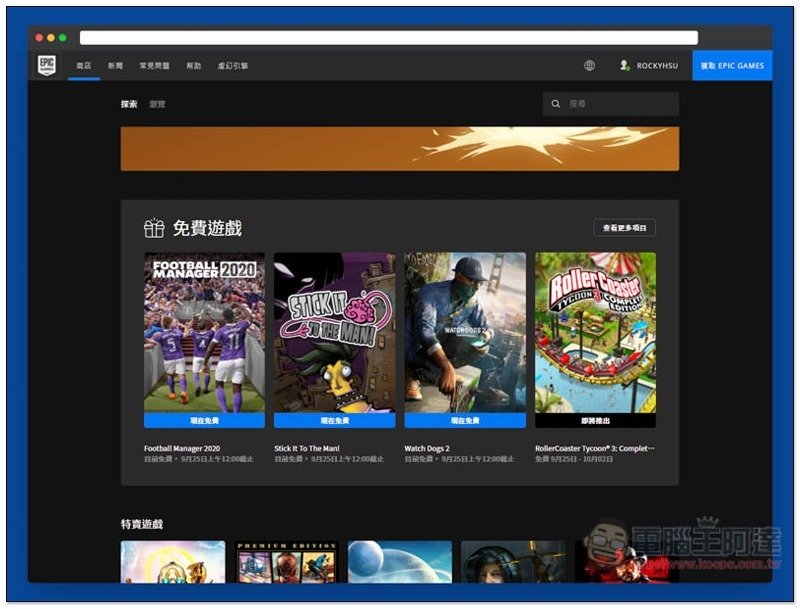This screenshot has width=800, height=609.
Task: Open the Football Manager 2020 cover art
Action: pos(204,332)
